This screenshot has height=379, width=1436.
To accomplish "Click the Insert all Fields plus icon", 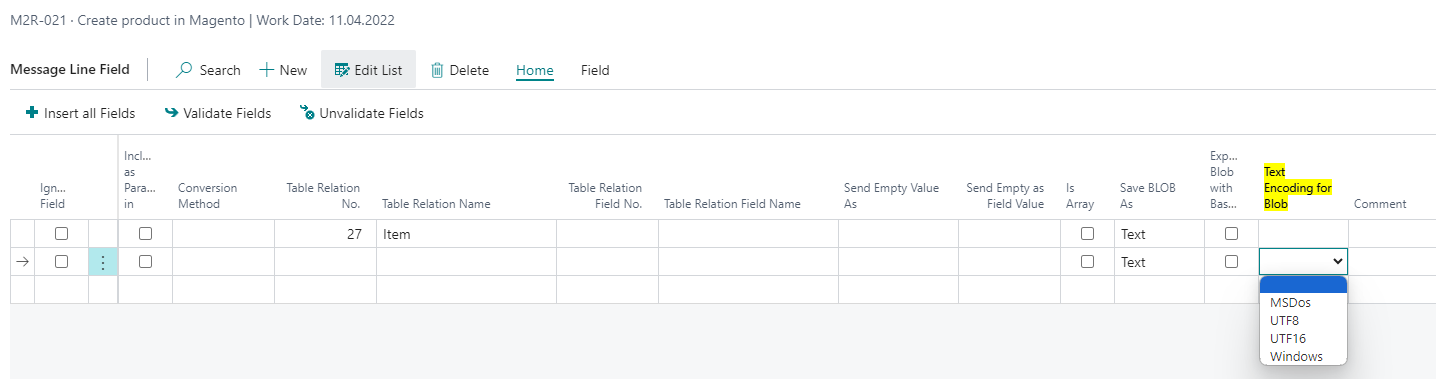I will [32, 113].
